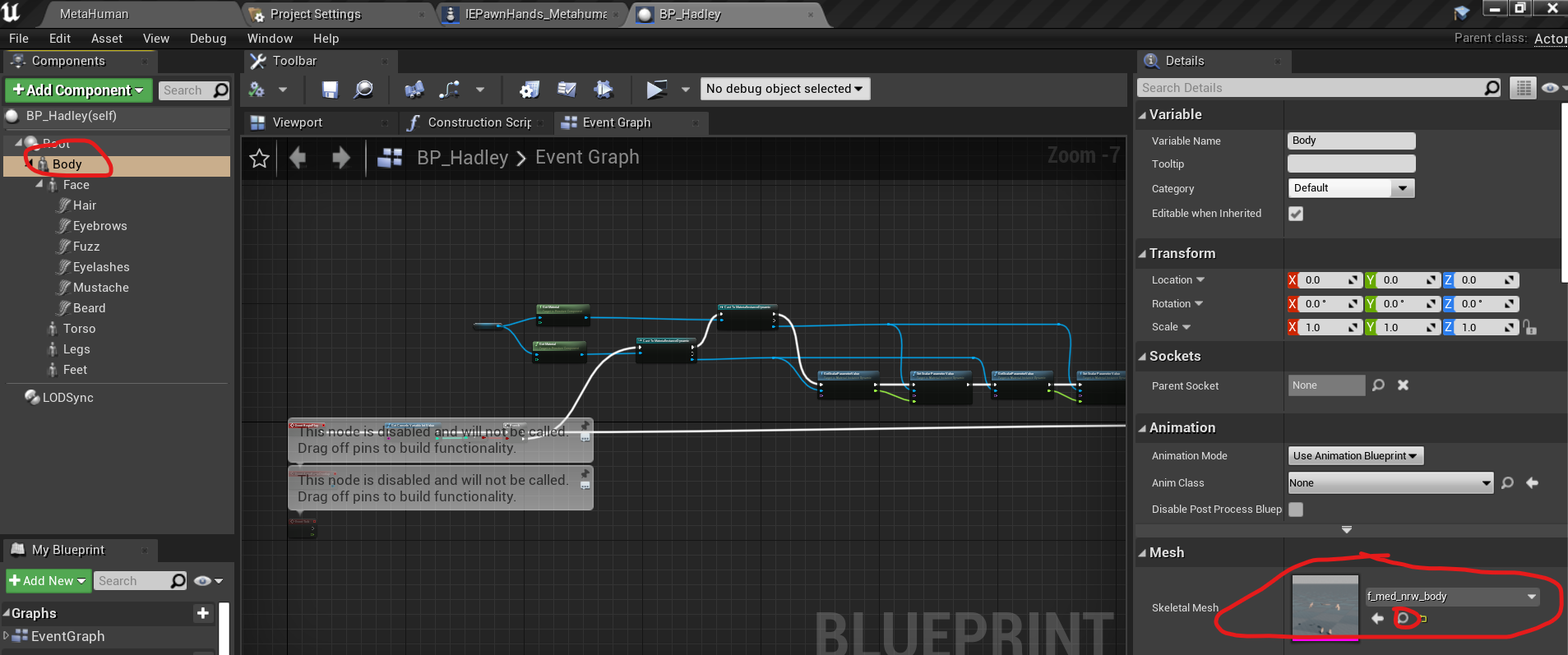This screenshot has width=1568, height=655.
Task: Open the Play options dropdown arrow
Action: coord(685,90)
